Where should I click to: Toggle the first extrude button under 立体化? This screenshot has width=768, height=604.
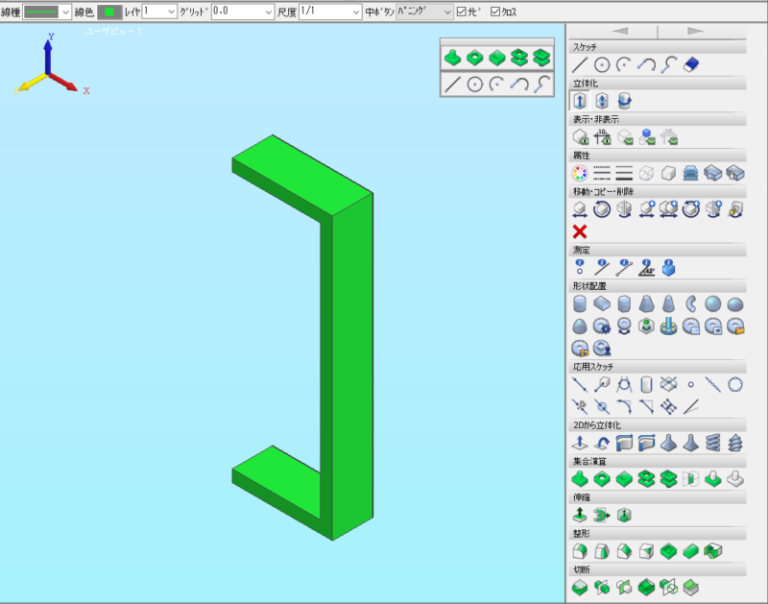pos(579,101)
